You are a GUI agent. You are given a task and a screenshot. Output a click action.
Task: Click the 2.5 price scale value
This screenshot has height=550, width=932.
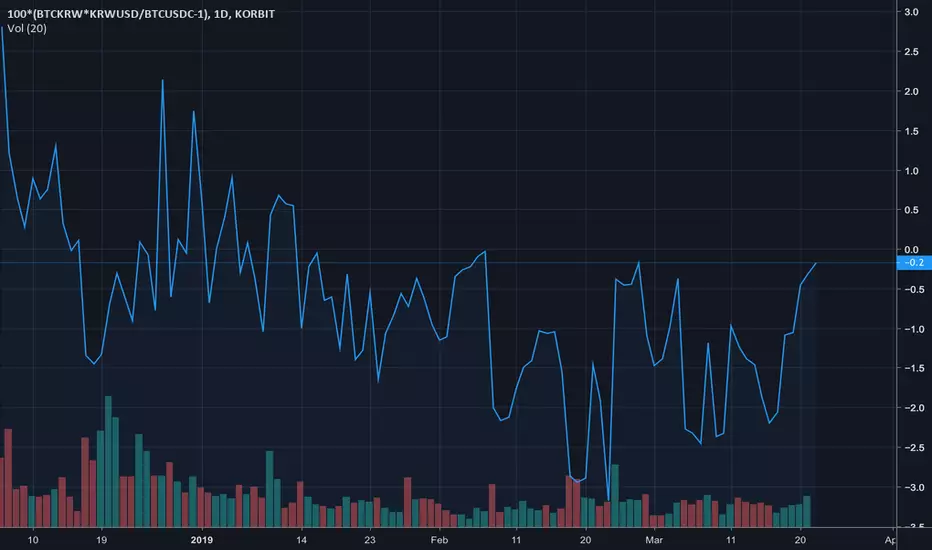(x=911, y=52)
